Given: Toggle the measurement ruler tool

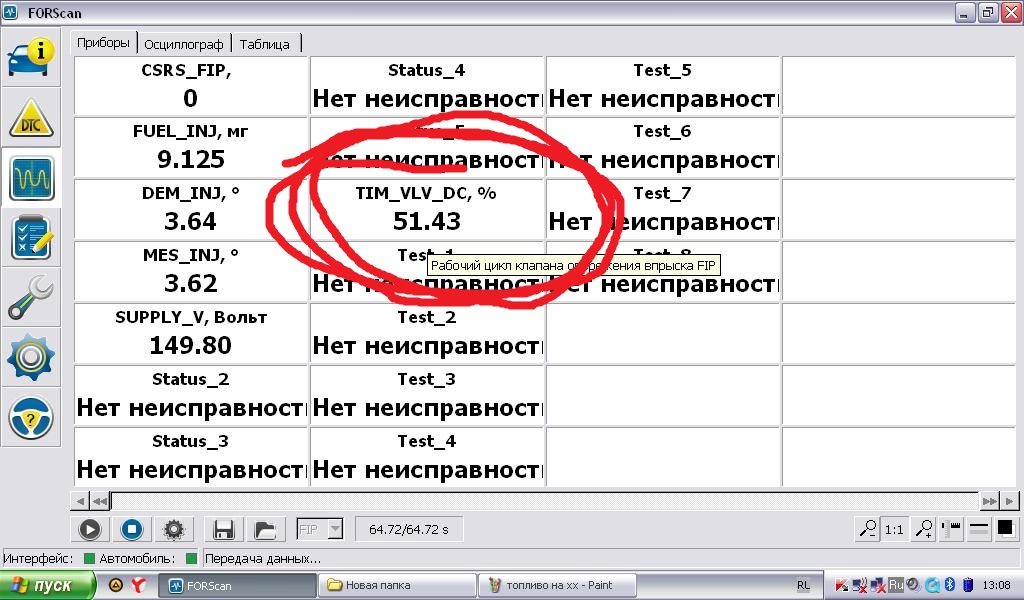Looking at the screenshot, I should pos(950,528).
